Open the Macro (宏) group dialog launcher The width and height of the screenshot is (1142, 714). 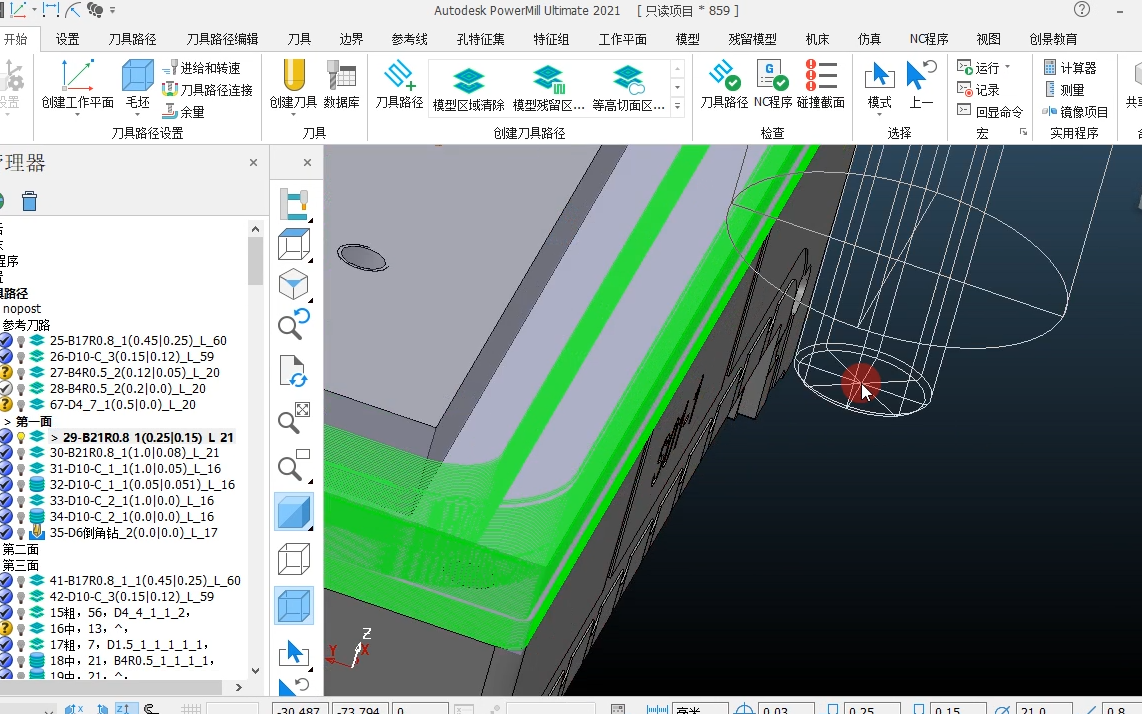(x=1023, y=132)
